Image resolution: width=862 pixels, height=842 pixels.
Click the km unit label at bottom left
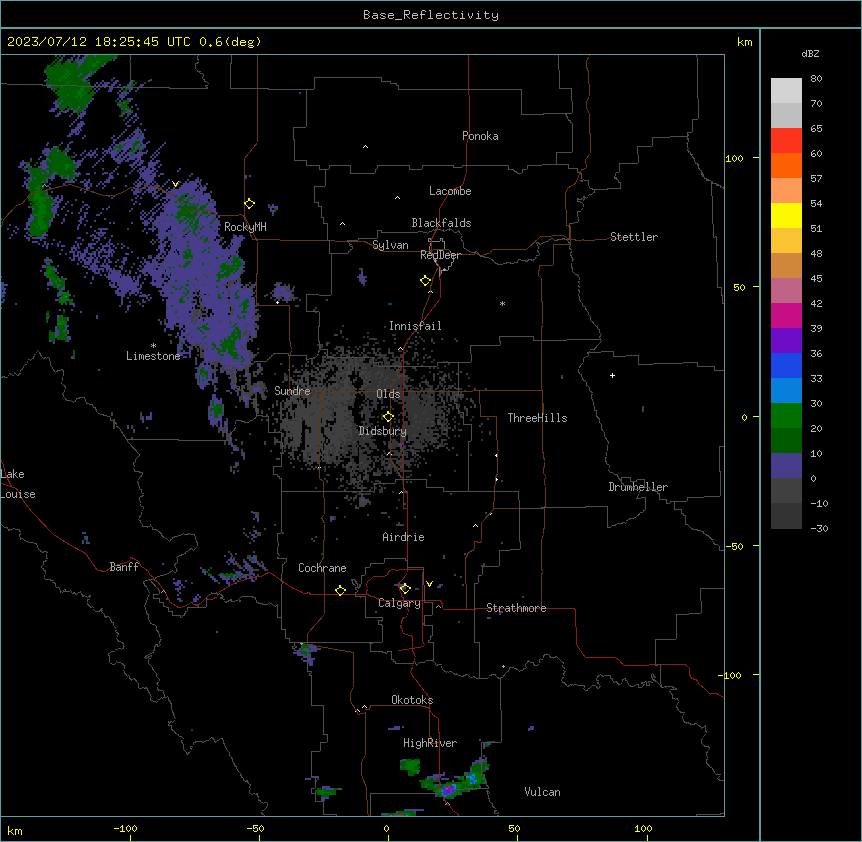(x=15, y=830)
